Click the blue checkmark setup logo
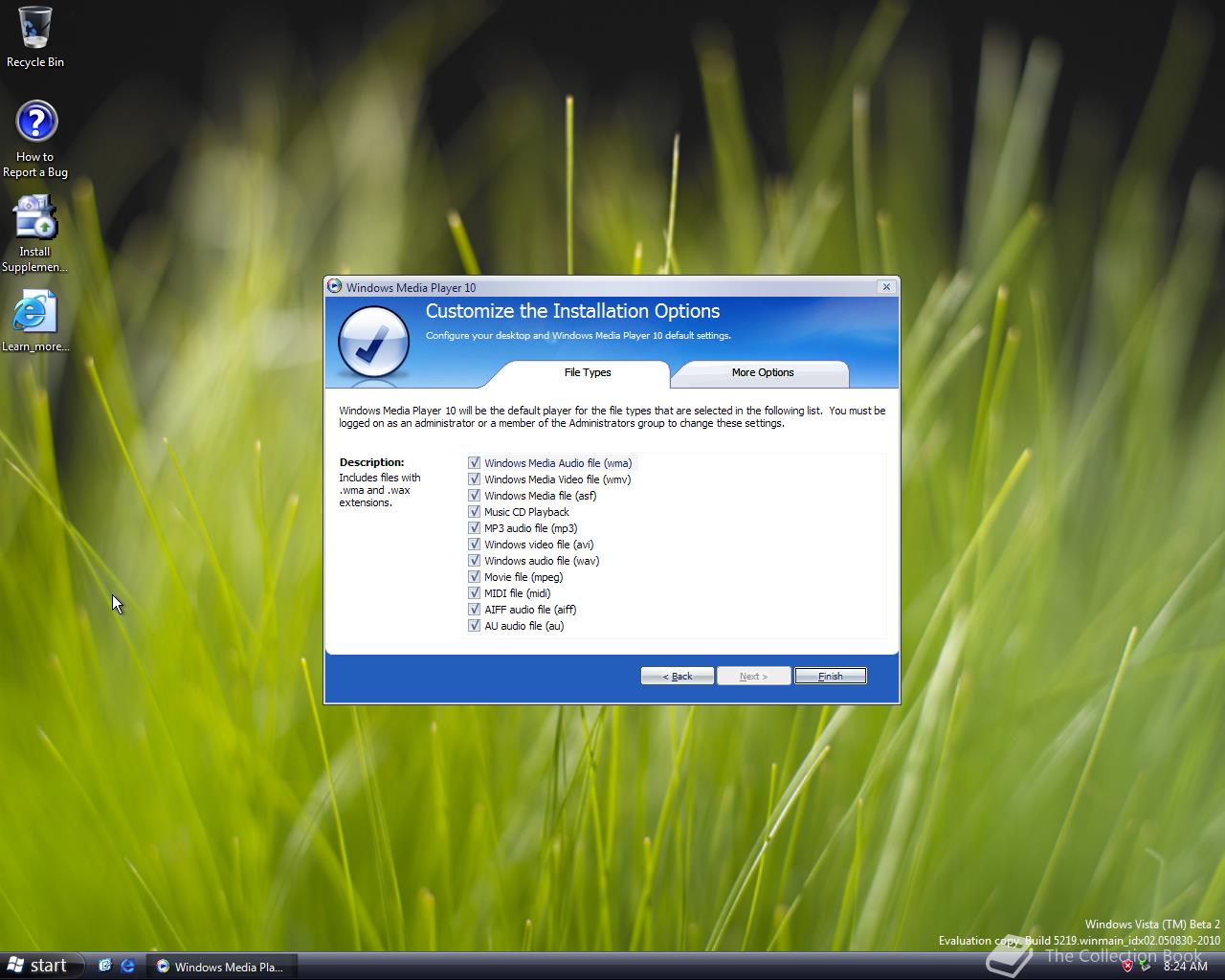 point(373,343)
